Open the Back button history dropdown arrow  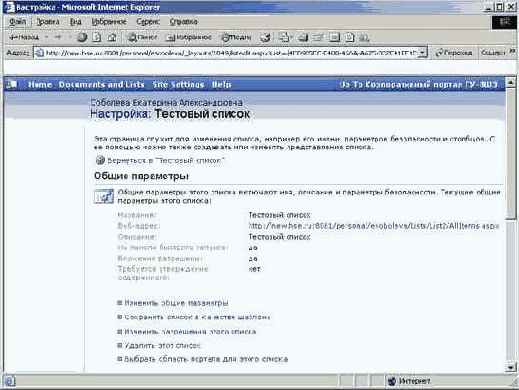(46, 37)
